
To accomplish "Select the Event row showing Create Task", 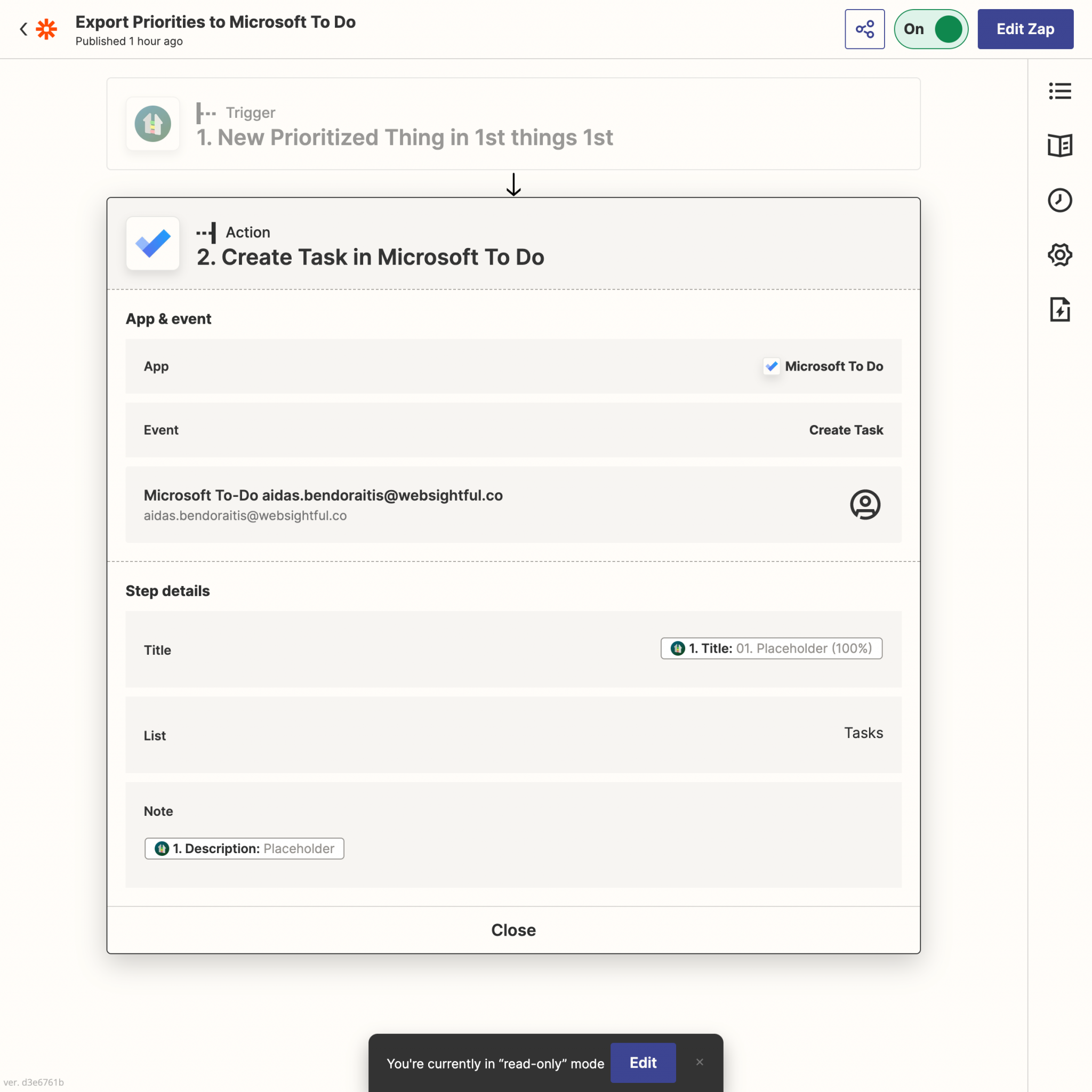I will tap(513, 430).
